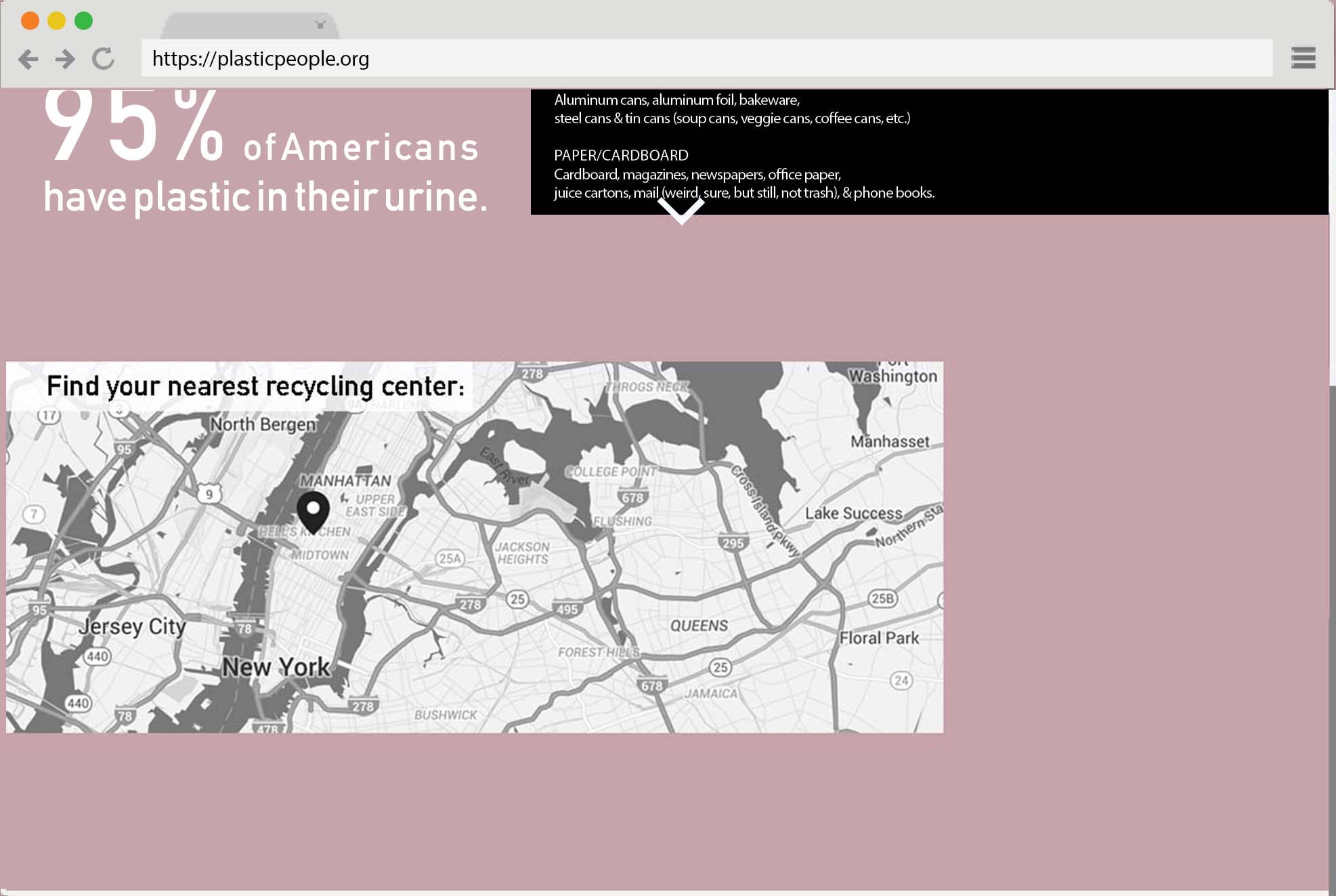This screenshot has height=896, width=1336.
Task: Click the black location pin on map
Action: pyautogui.click(x=313, y=511)
